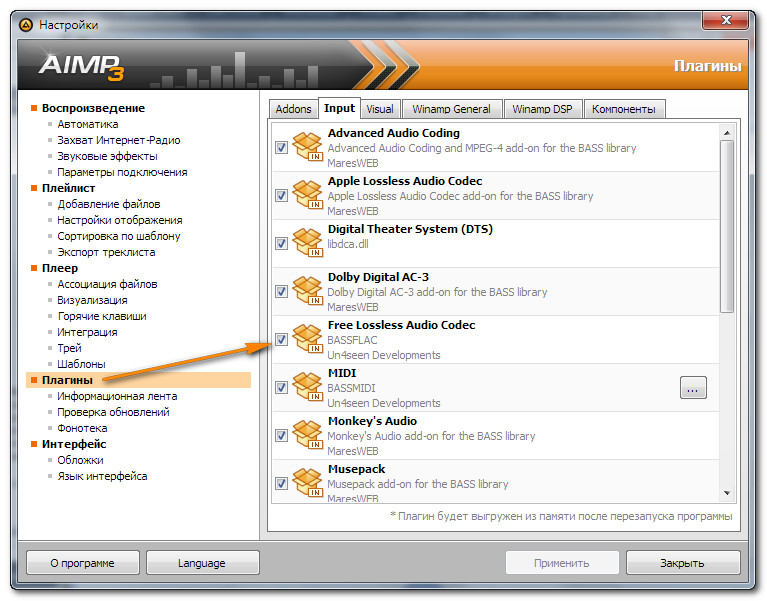
Task: Uncheck the Free Lossless Audio Codec checkbox
Action: pos(281,339)
